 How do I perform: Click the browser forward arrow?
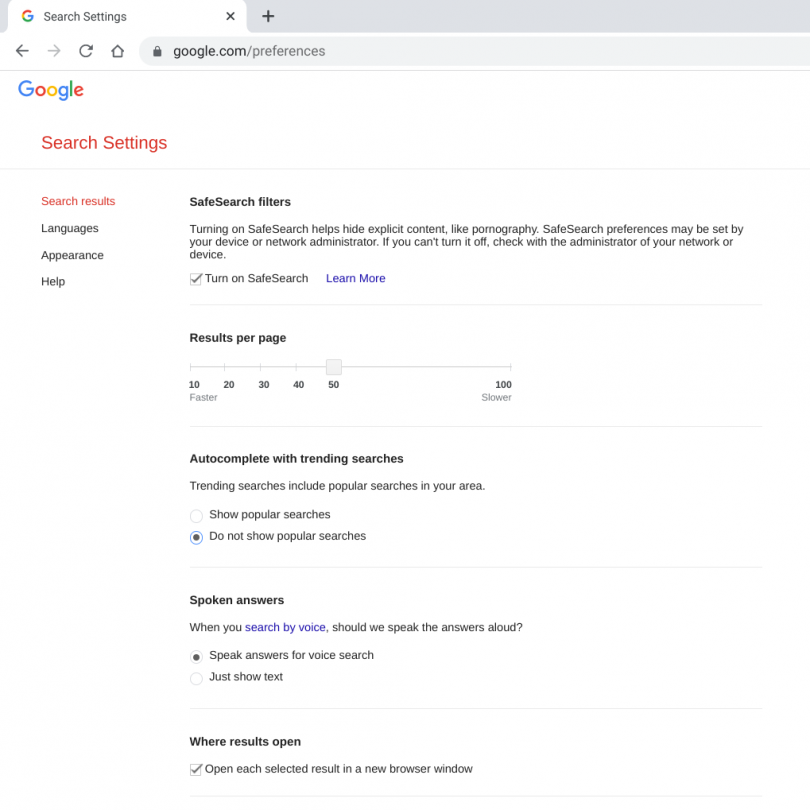click(53, 50)
